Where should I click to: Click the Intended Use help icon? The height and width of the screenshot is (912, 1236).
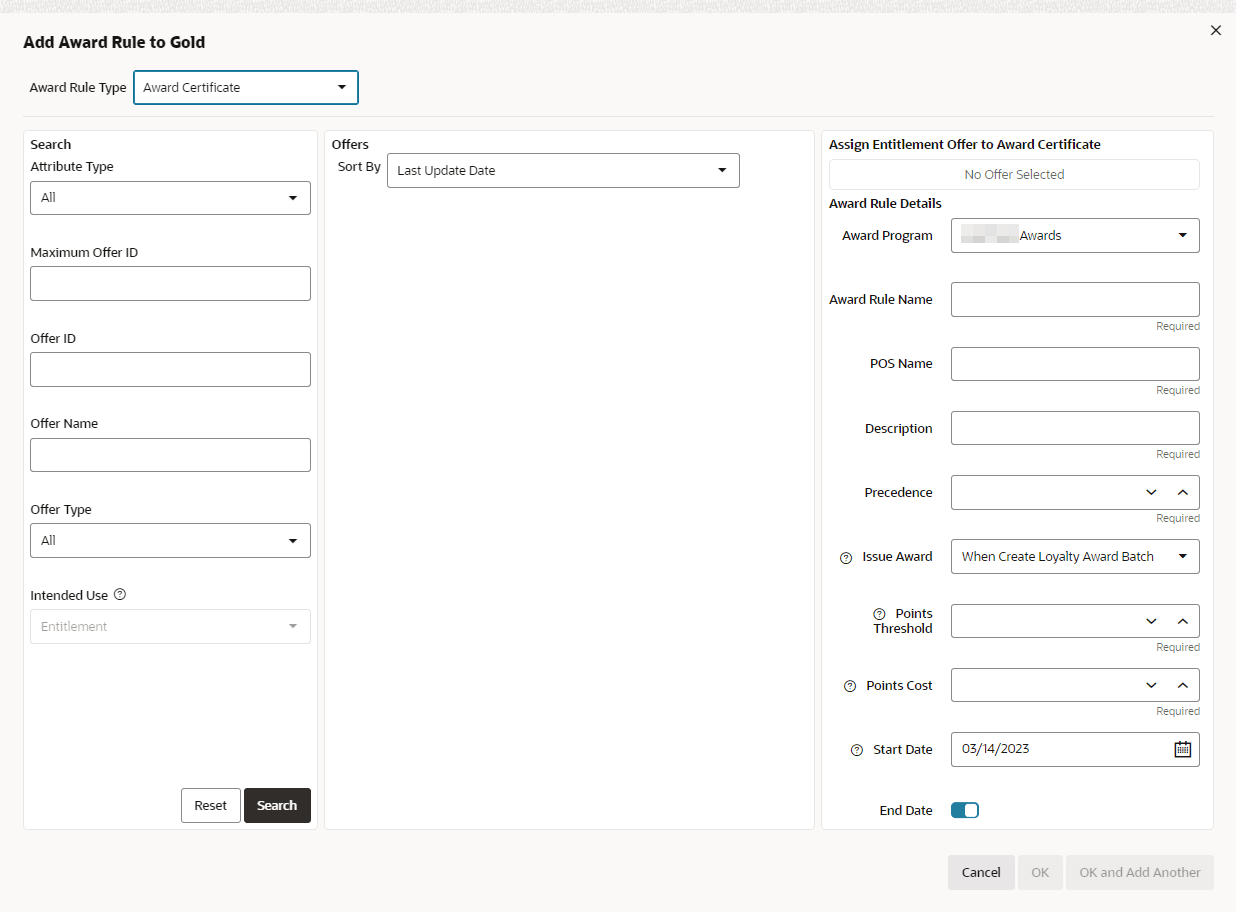pos(120,594)
